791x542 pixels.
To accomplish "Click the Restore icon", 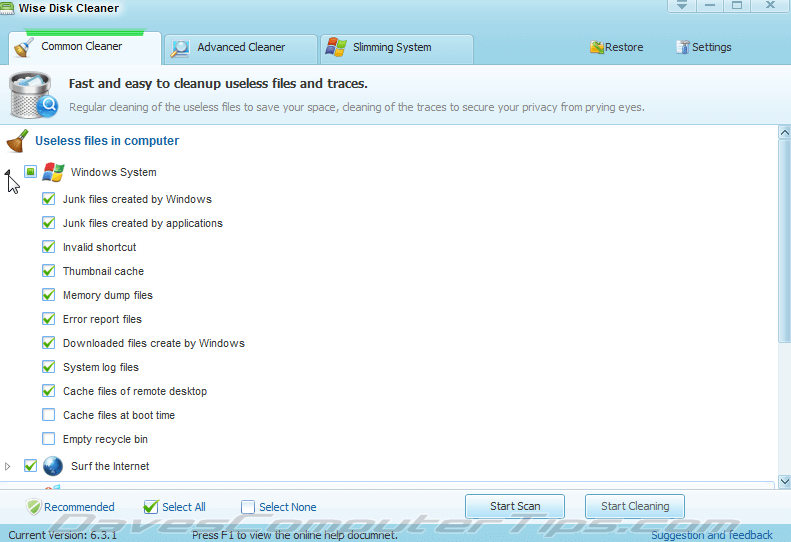I will point(596,47).
